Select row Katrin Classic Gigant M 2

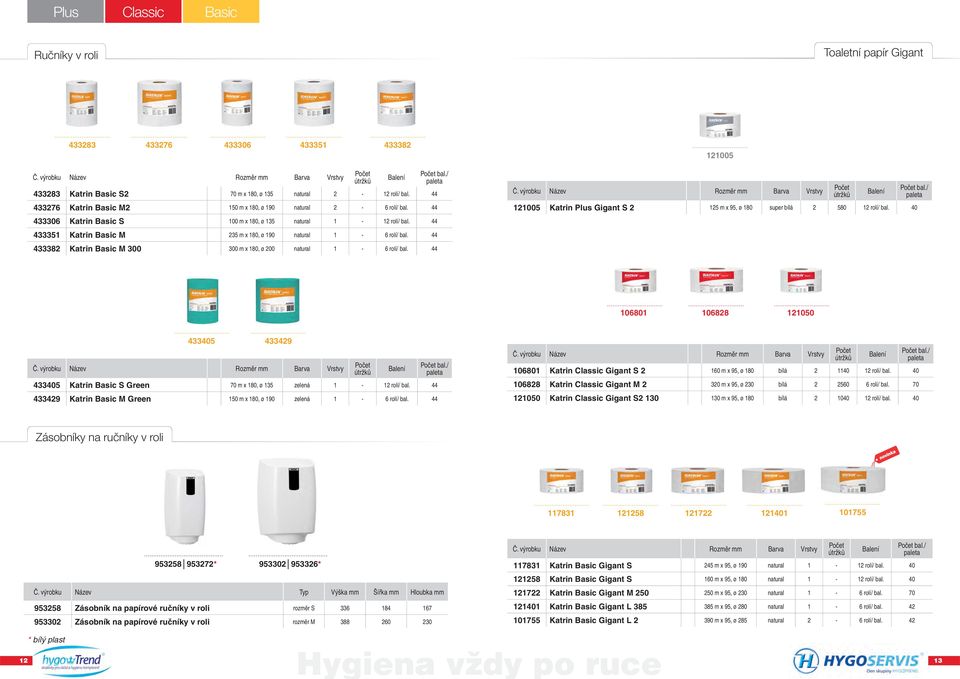click(x=720, y=385)
